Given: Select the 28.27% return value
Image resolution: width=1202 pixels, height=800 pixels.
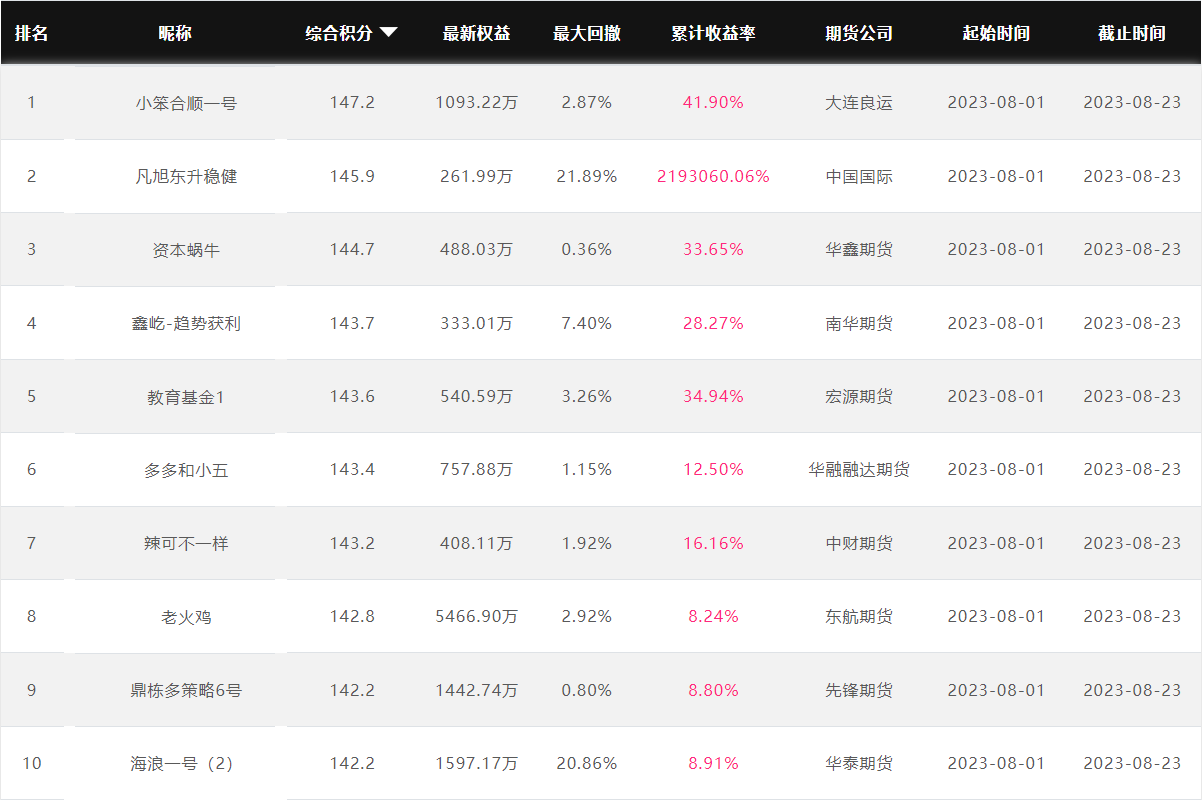Looking at the screenshot, I should pyautogui.click(x=713, y=323).
